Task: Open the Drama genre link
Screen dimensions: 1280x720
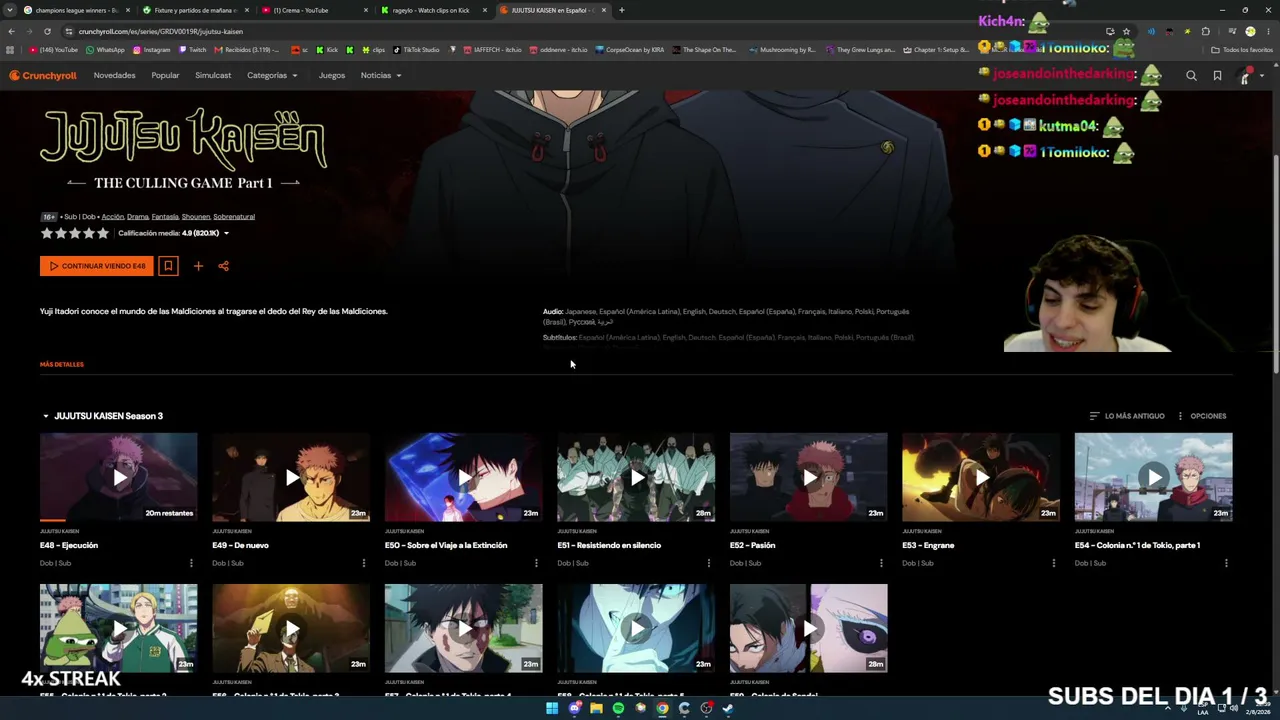Action: 138,217
